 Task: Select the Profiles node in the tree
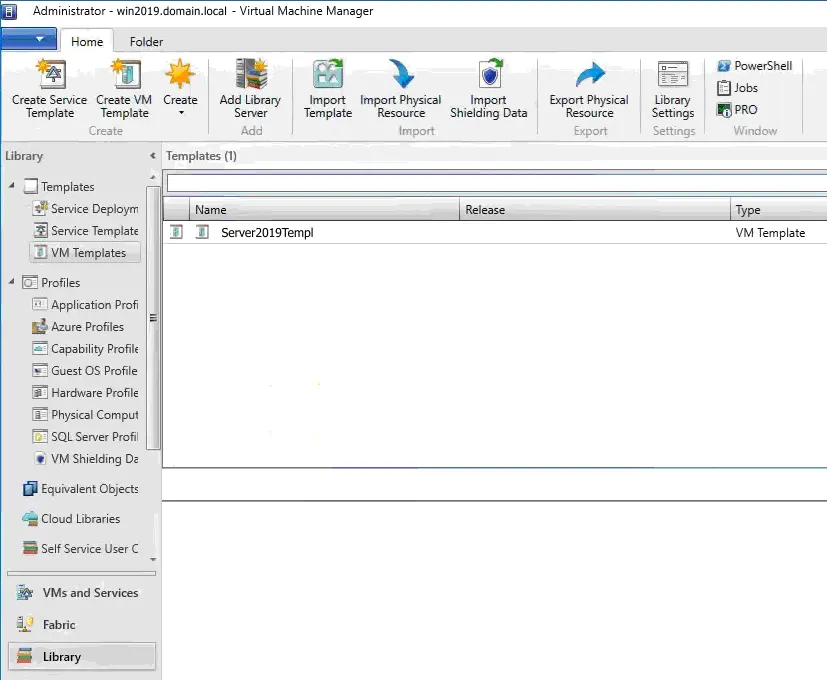point(52,282)
